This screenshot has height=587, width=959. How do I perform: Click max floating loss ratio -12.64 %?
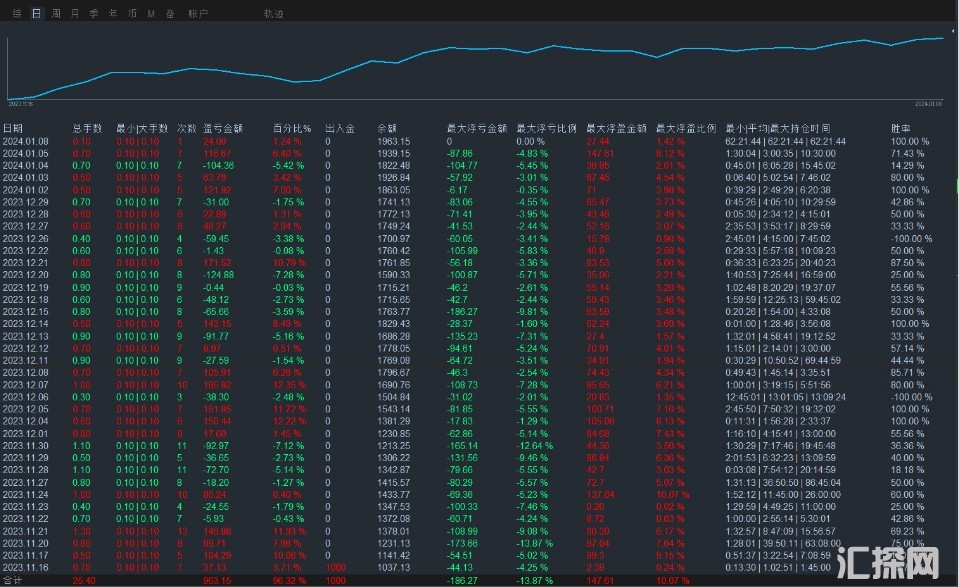tap(535, 446)
